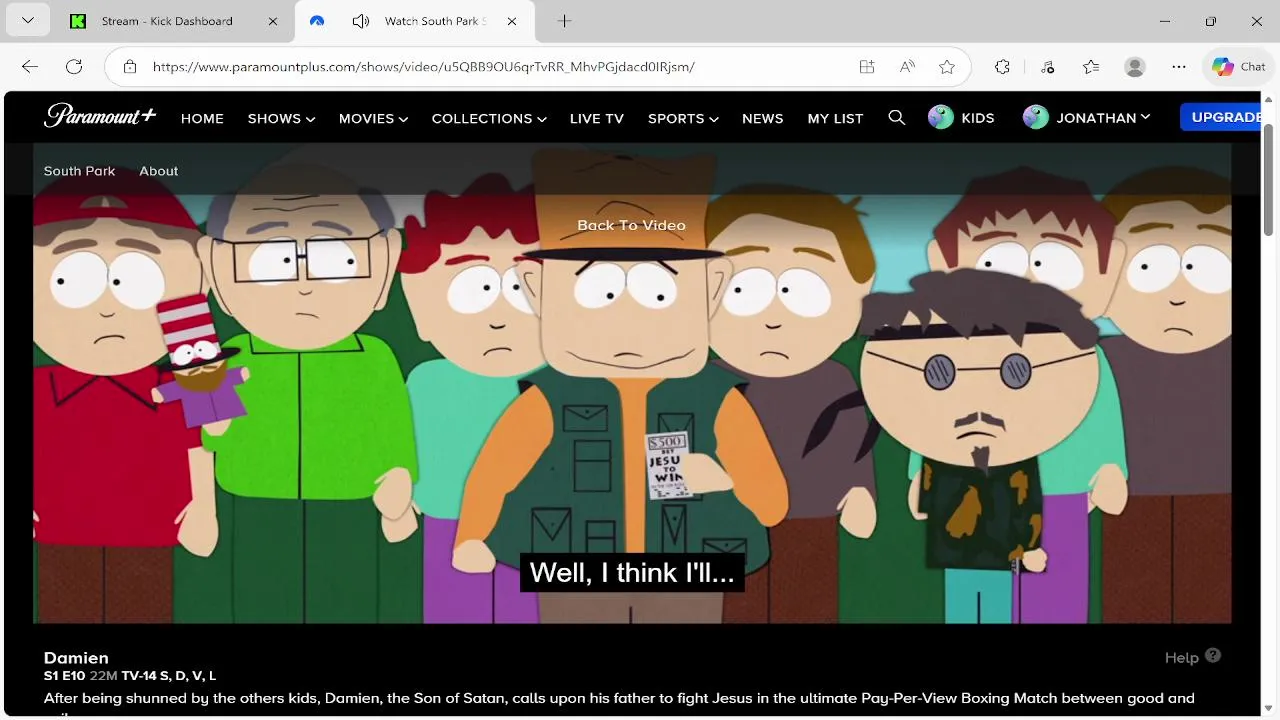Viewport: 1280px width, 720px height.
Task: Mute tab using the speaker icon
Action: (x=361, y=21)
